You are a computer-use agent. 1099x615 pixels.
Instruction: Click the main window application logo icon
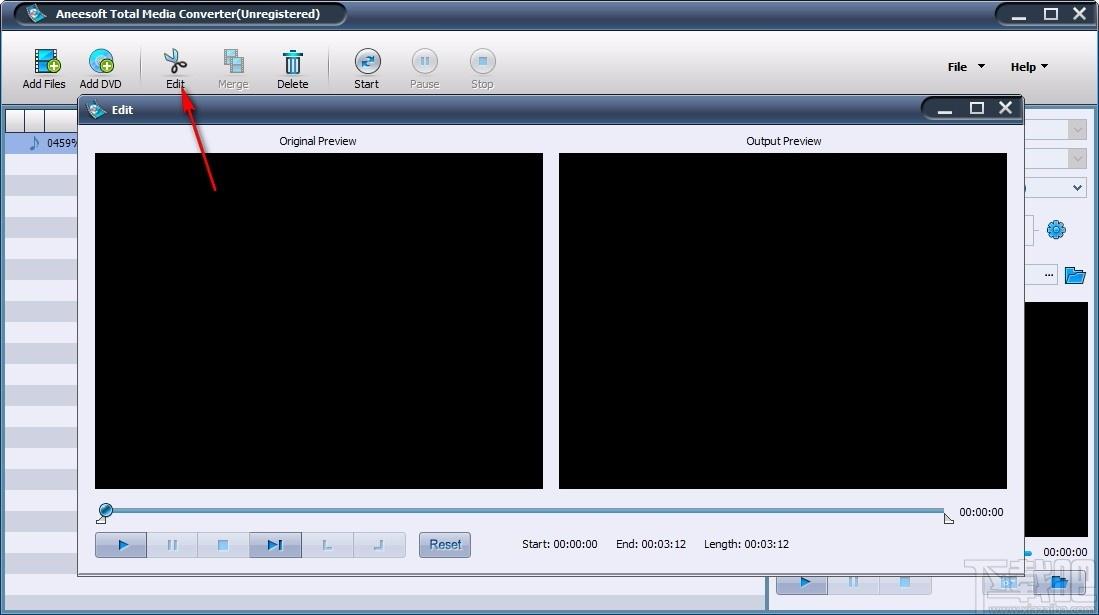click(36, 14)
